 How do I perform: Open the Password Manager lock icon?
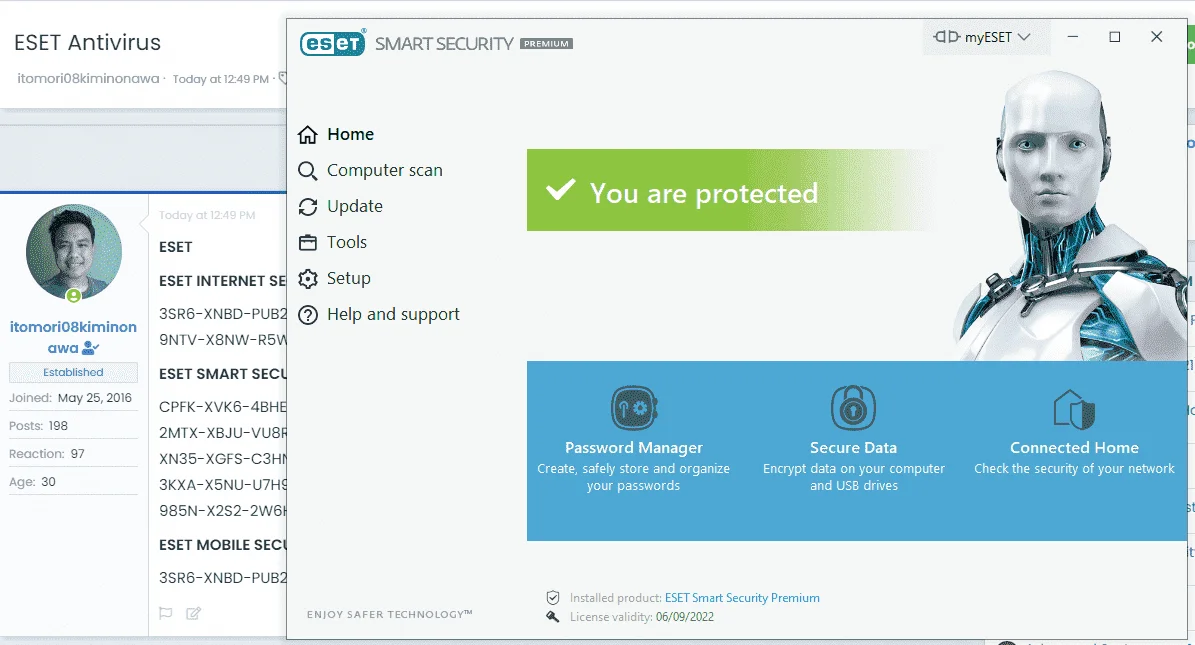(633, 408)
